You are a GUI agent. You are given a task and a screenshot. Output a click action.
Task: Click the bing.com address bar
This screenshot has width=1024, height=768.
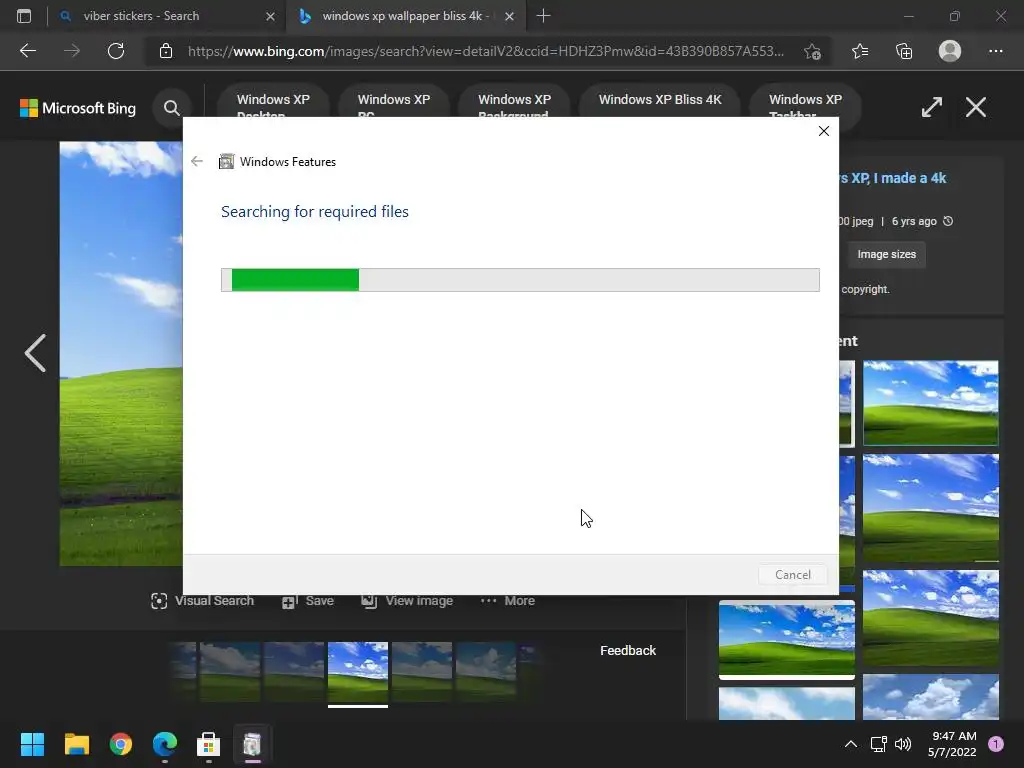coord(486,51)
